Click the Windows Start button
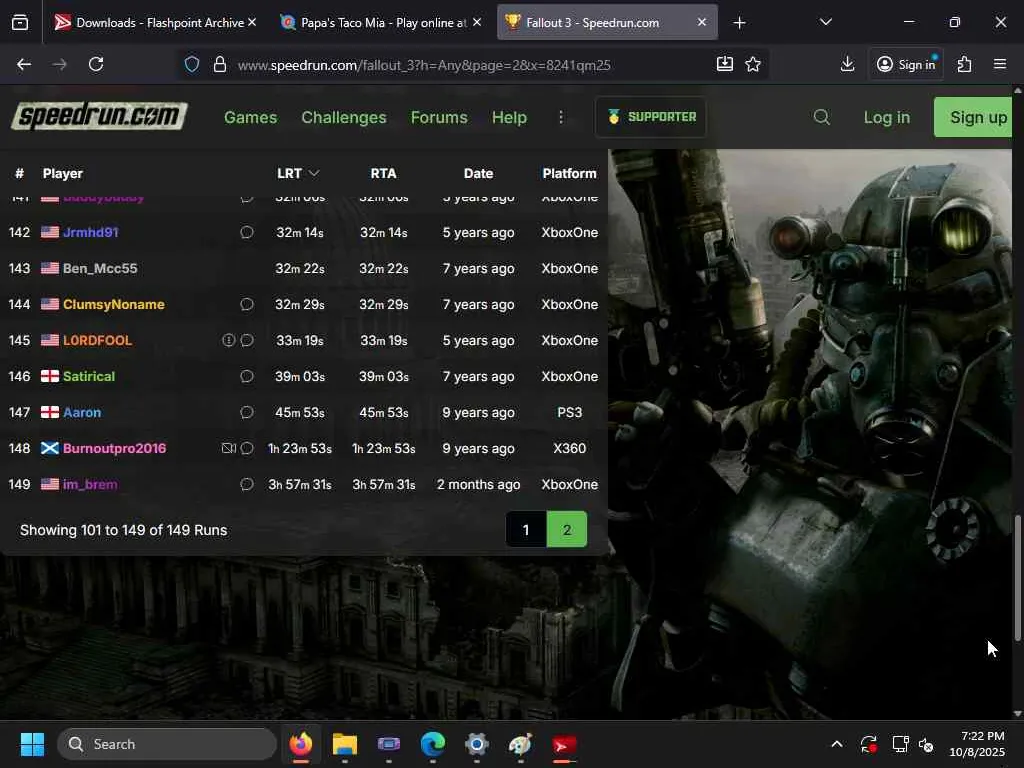 (x=32, y=744)
